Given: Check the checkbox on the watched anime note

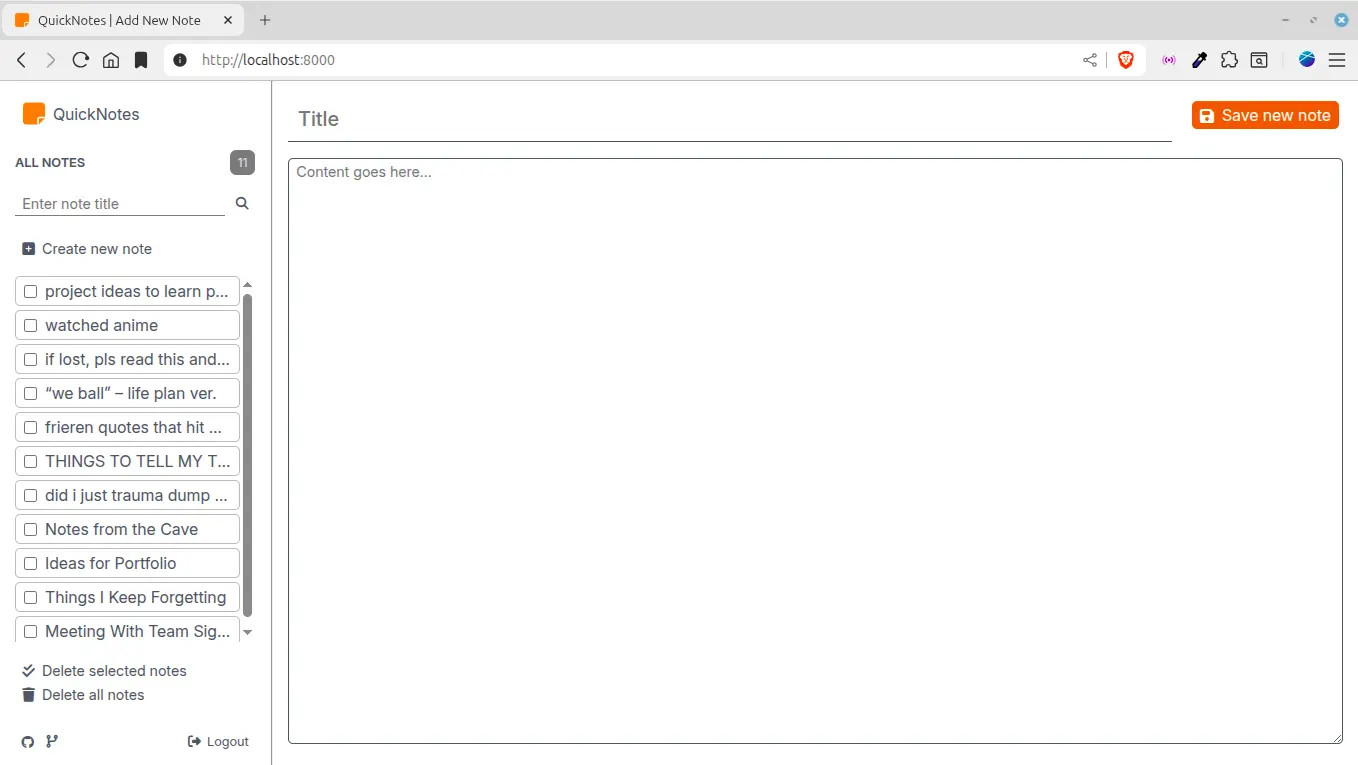Looking at the screenshot, I should point(30,324).
